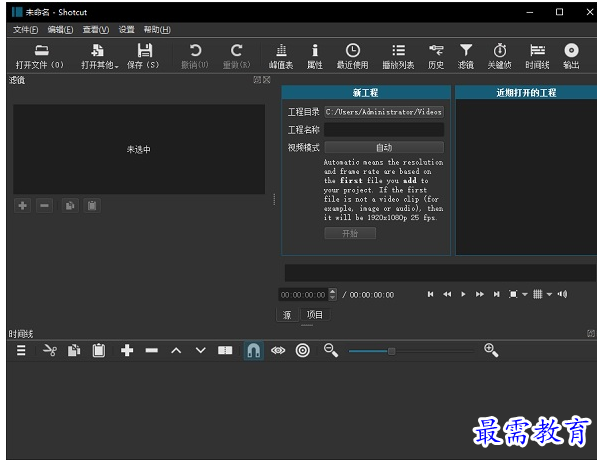Show the Peak Meter (峰值表) panel
The height and width of the screenshot is (463, 597).
[281, 56]
